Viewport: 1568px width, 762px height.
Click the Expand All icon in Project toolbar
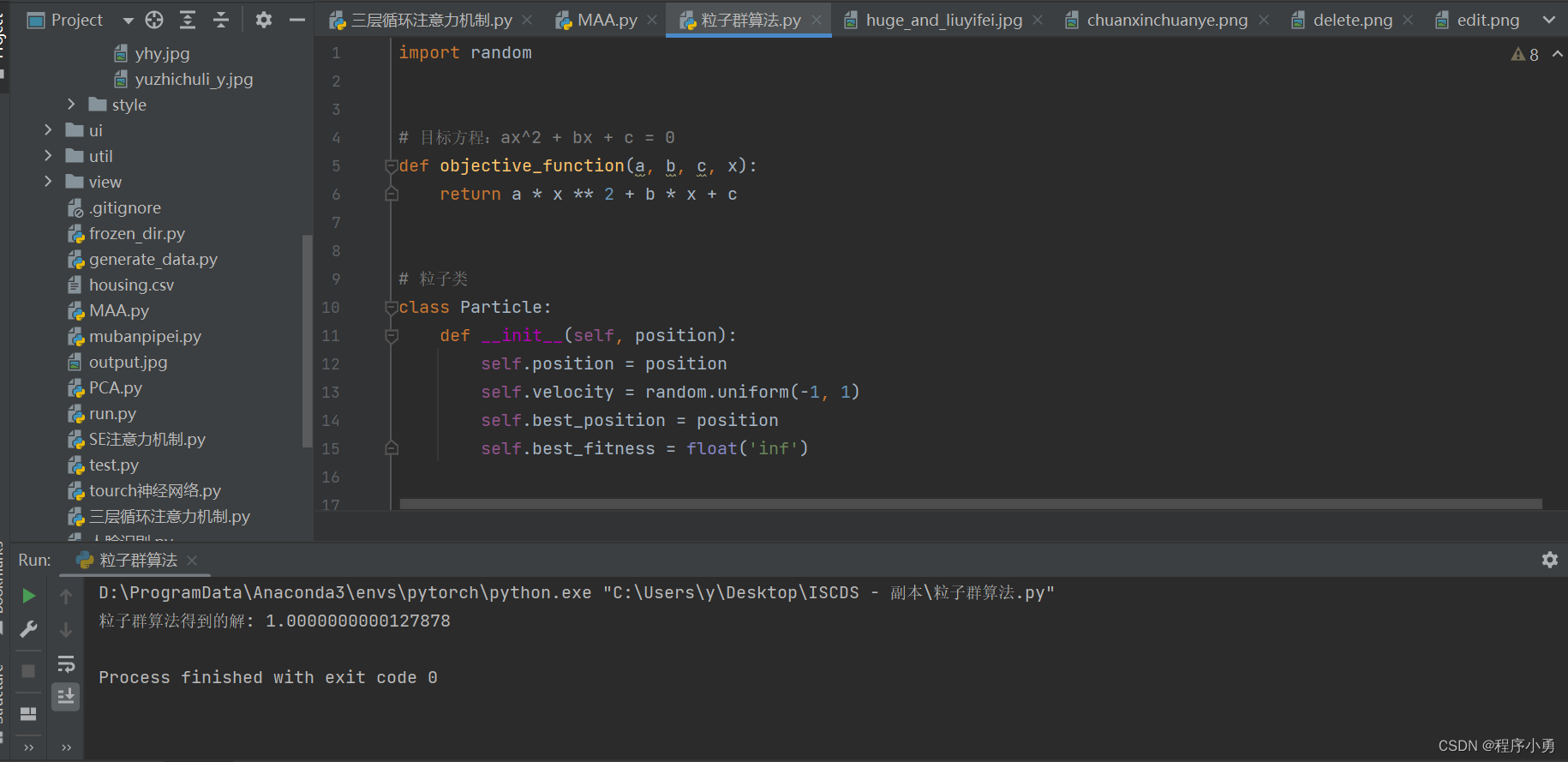(x=188, y=20)
